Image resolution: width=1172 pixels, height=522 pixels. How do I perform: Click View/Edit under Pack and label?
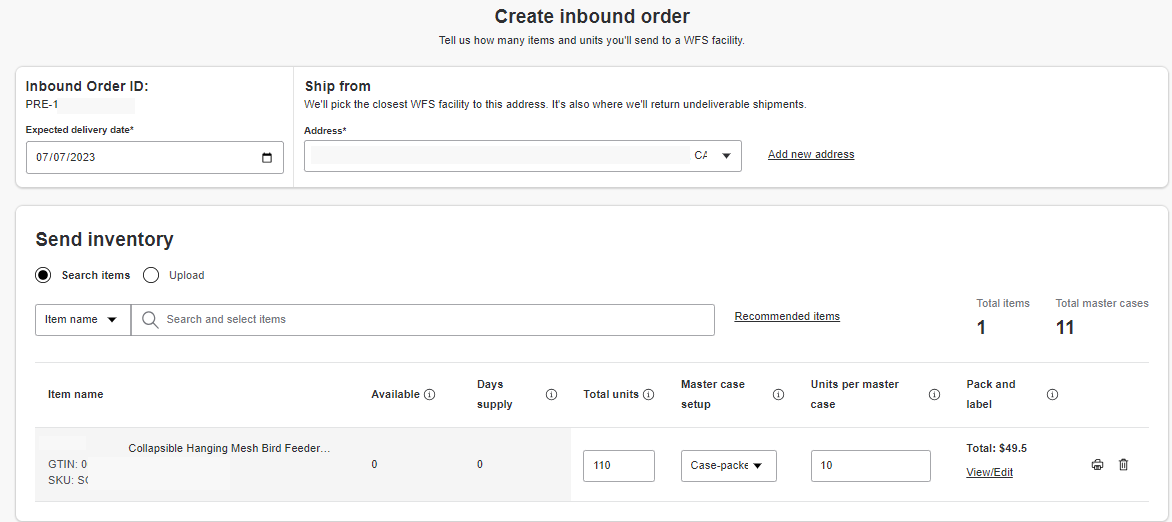click(x=989, y=472)
